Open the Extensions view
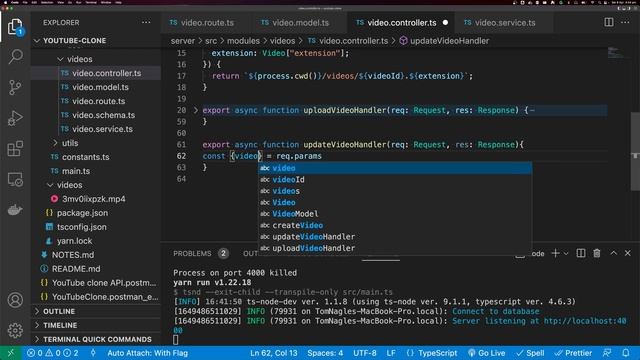 (15, 149)
